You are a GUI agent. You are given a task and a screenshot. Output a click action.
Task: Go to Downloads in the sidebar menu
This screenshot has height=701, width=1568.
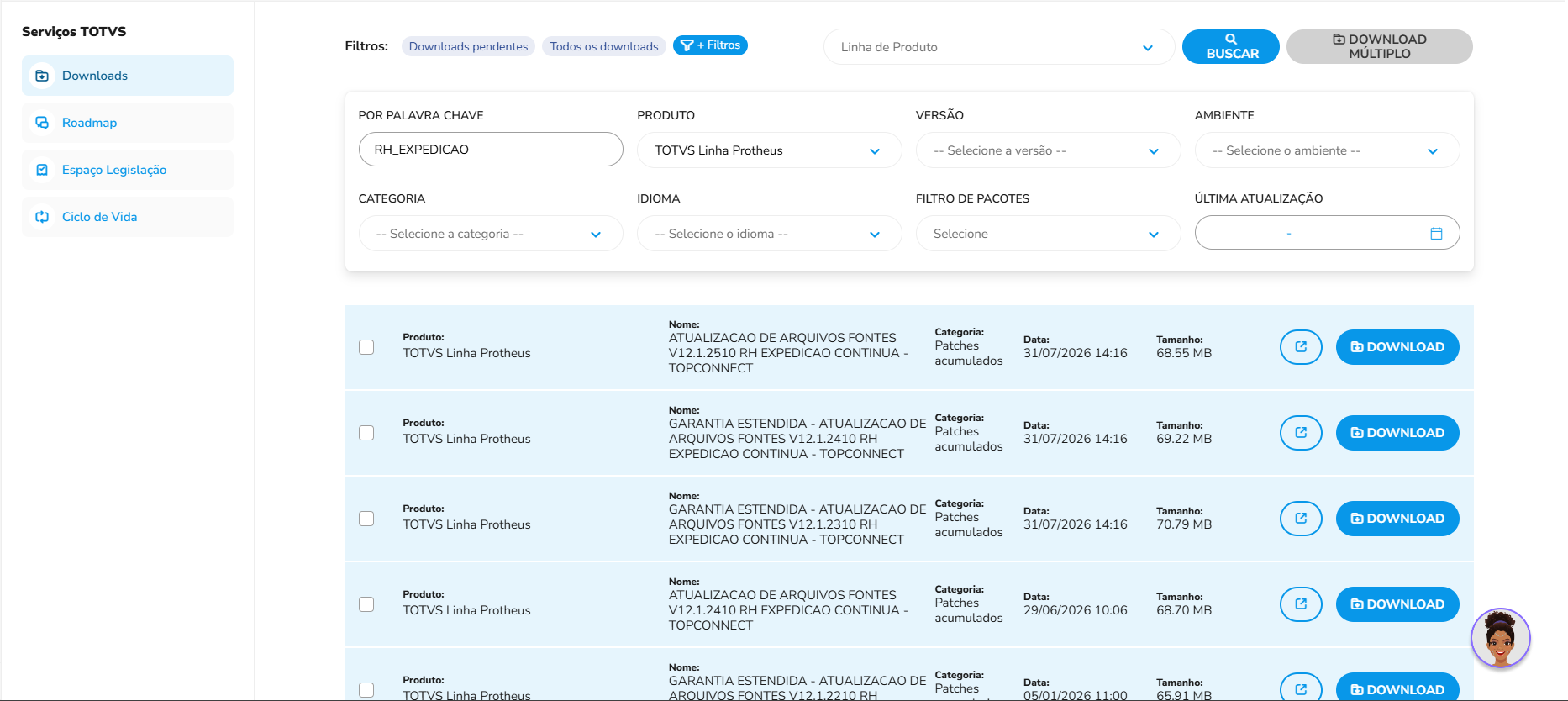pos(128,76)
